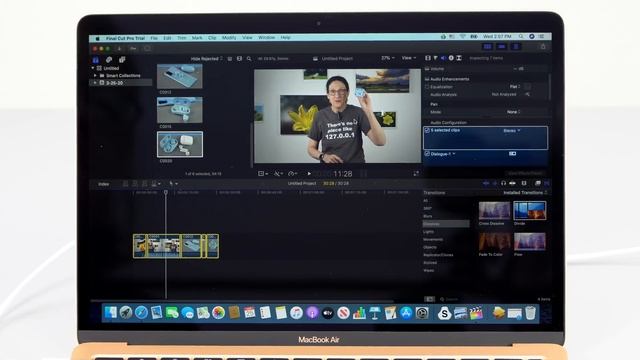Screen dimensions: 640x360
Task: Open the Info inspector icon
Action: [x=451, y=58]
